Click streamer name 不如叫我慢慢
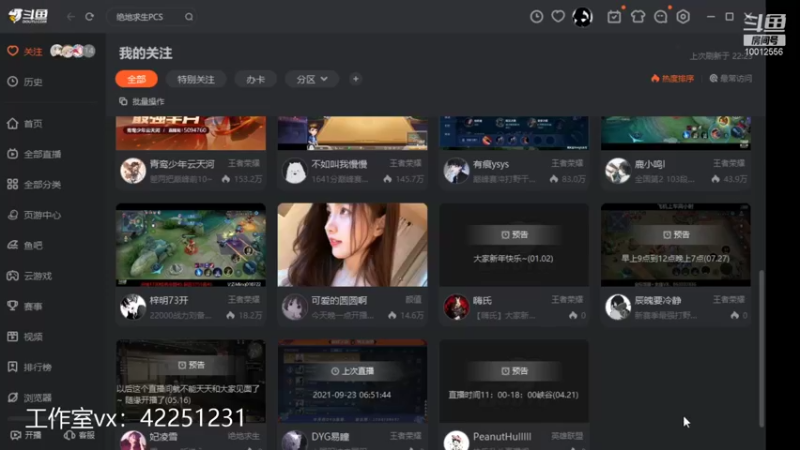The height and width of the screenshot is (450, 800). tap(339, 164)
